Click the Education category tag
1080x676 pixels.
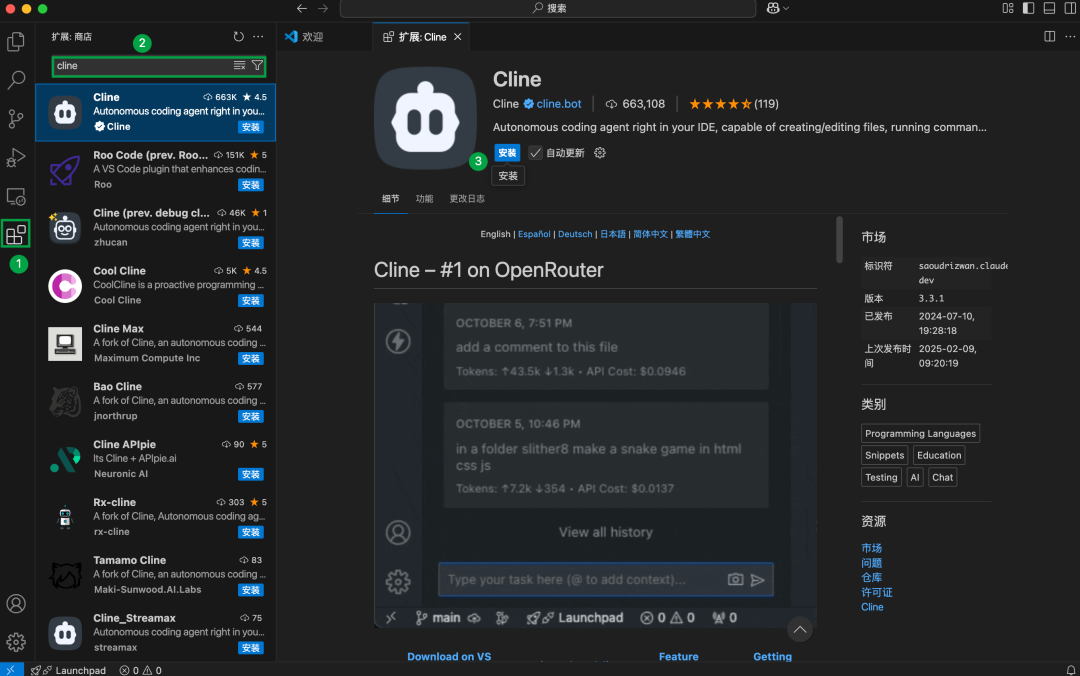click(939, 455)
